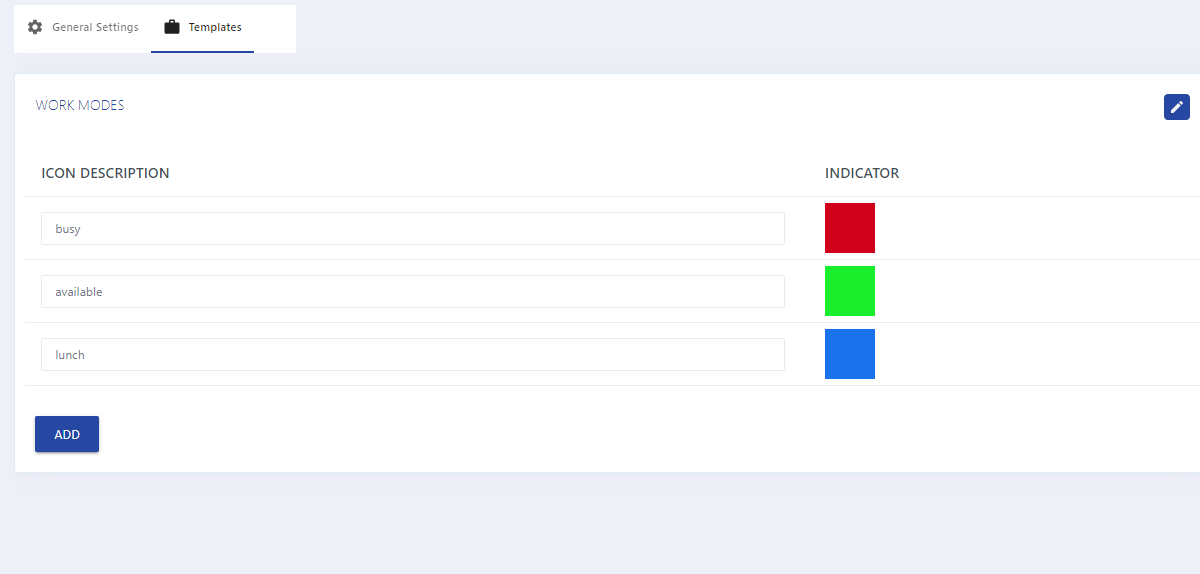Open the red busy indicator color swatch
The height and width of the screenshot is (574, 1200).
850,228
